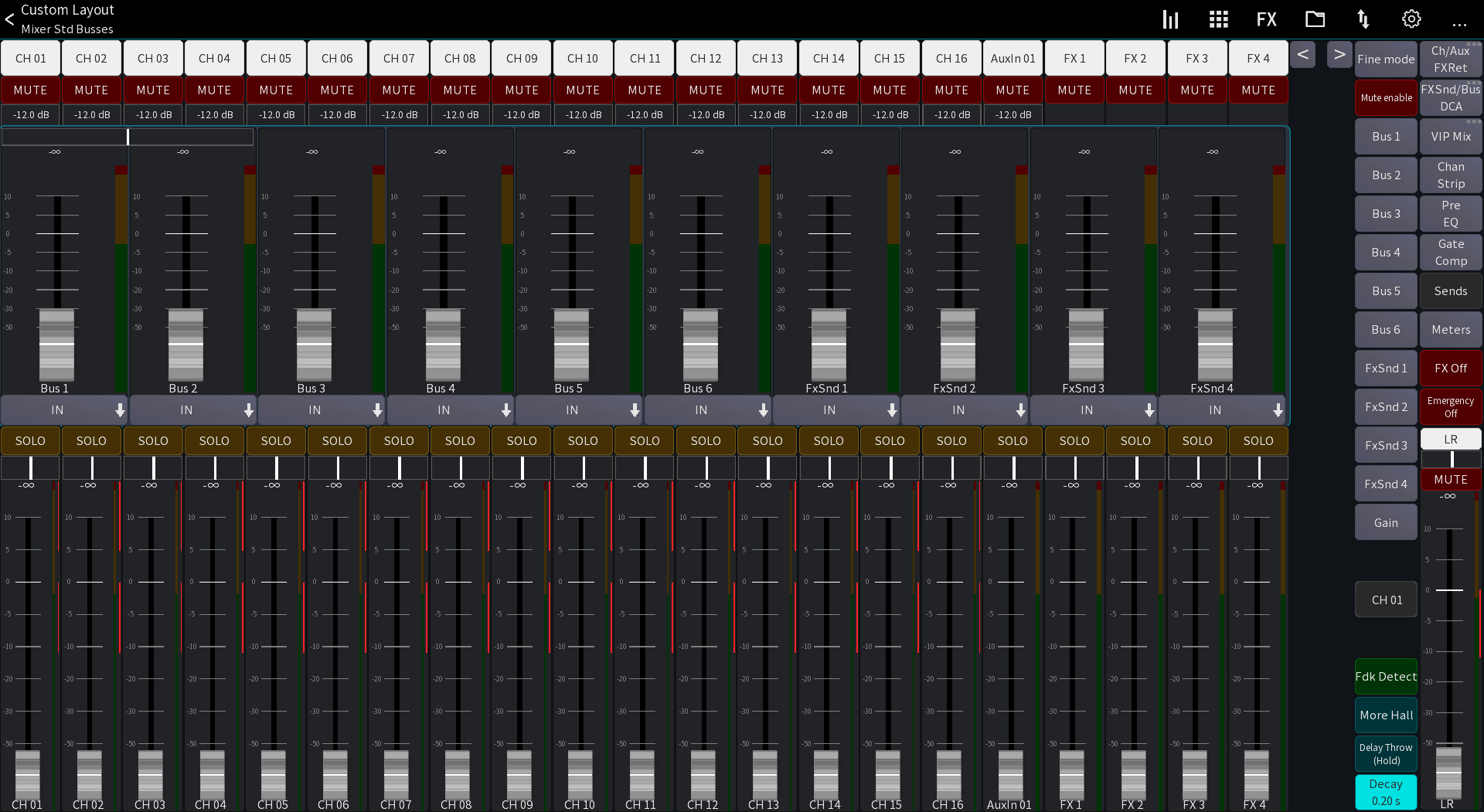Click the Bus 1 fader handle
The width and height of the screenshot is (1484, 812).
click(x=56, y=345)
